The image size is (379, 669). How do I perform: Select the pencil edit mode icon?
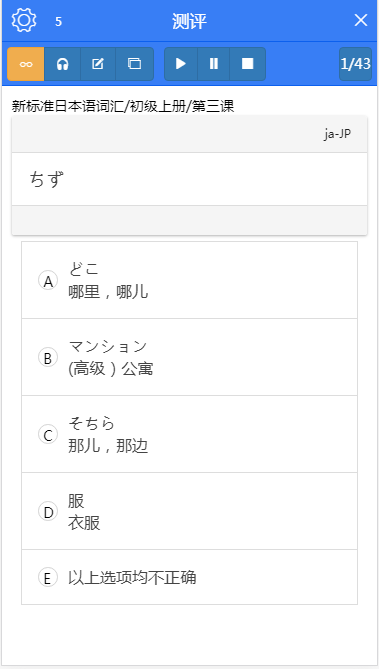click(98, 64)
